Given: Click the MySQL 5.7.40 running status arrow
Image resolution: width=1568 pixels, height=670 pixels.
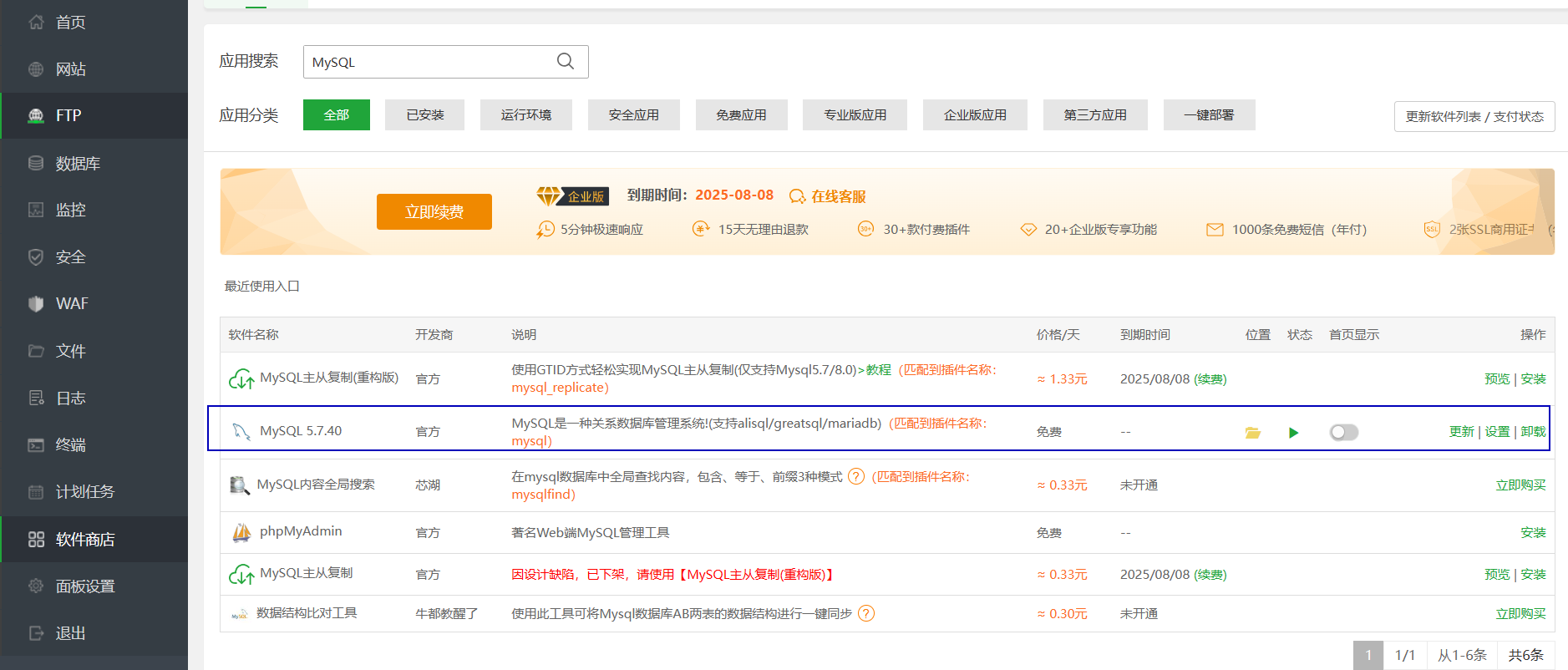Looking at the screenshot, I should click(1293, 433).
